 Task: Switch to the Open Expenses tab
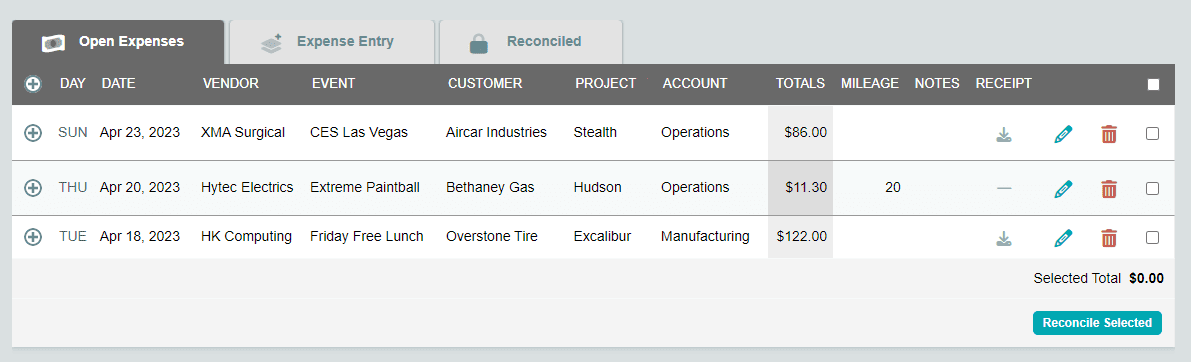(x=118, y=42)
